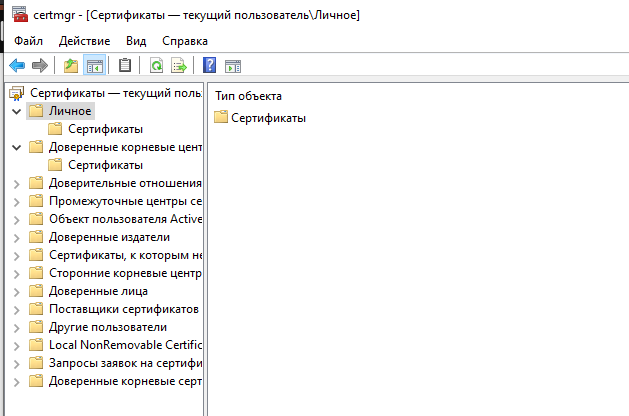
Task: Expand the Другие пользователи node
Action: click(16, 327)
